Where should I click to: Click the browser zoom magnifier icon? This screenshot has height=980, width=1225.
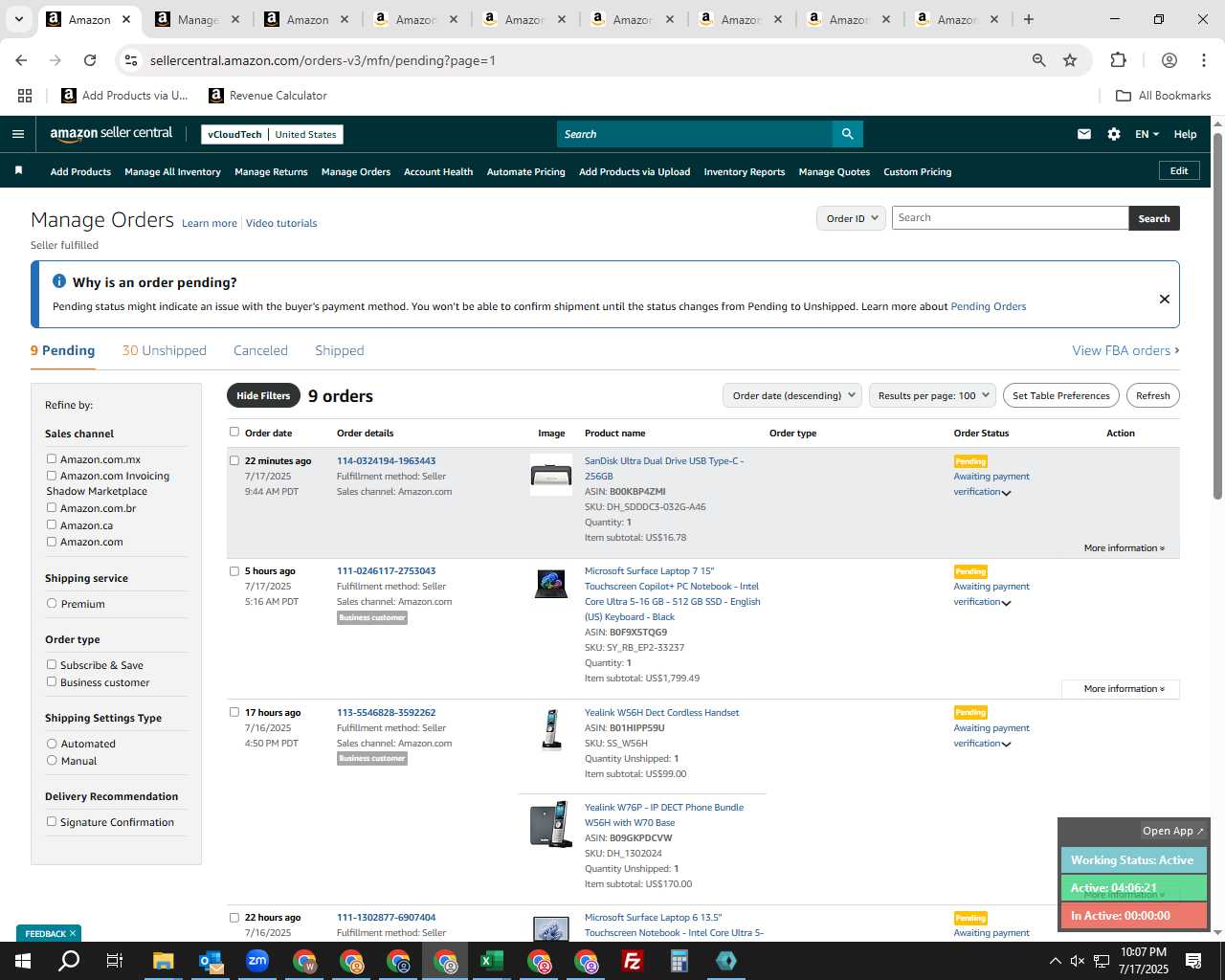(1039, 60)
